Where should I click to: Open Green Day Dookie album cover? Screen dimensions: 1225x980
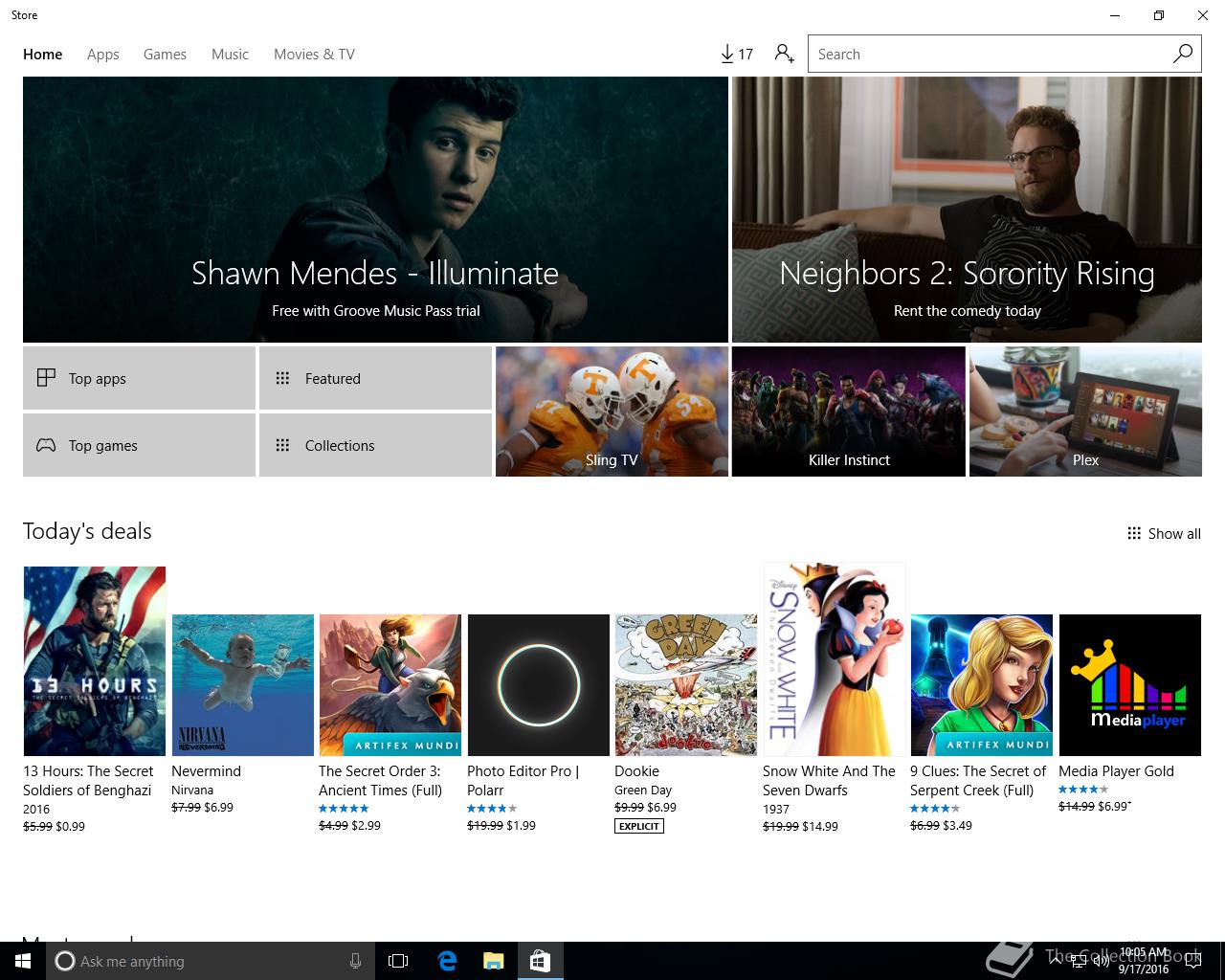[686, 685]
